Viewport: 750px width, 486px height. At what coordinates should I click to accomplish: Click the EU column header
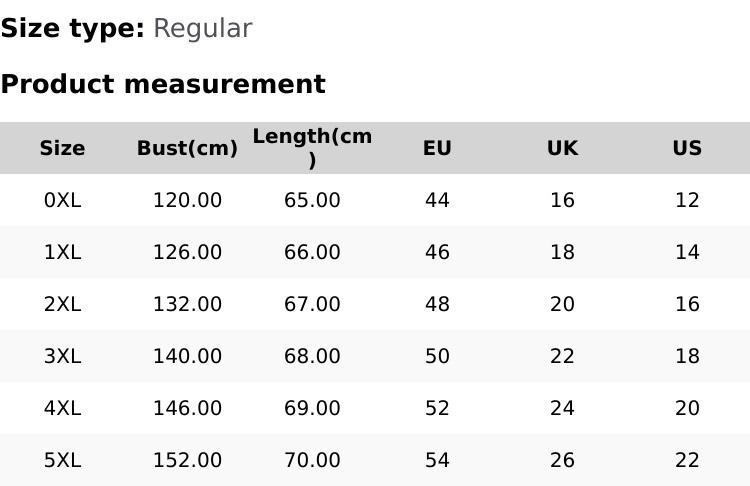437,148
